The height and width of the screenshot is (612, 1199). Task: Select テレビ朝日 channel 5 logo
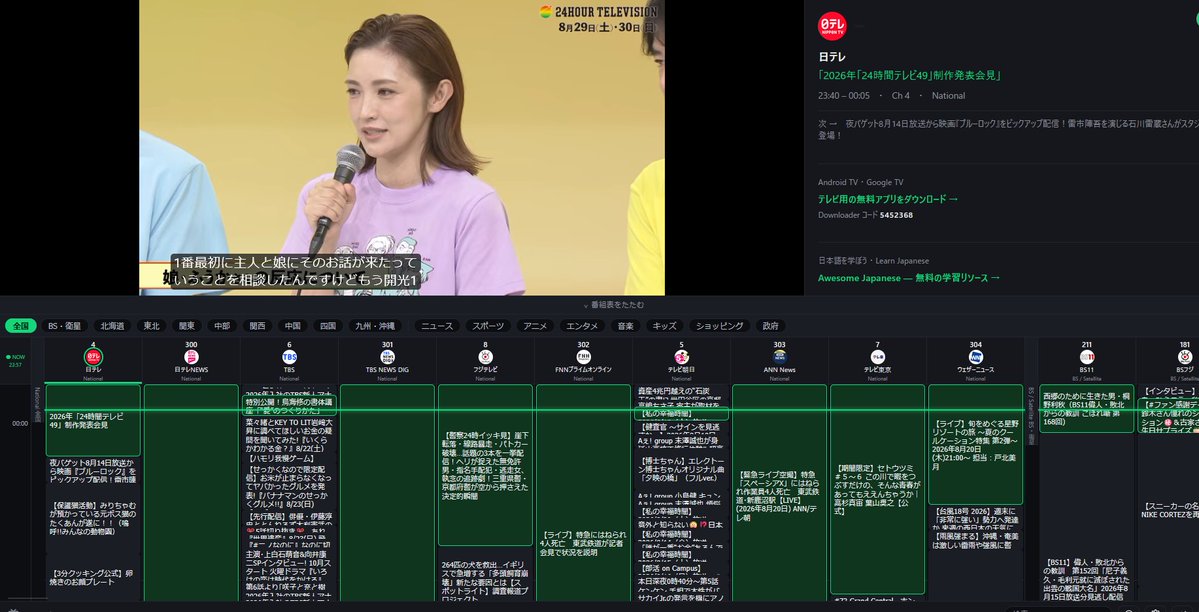coord(681,357)
